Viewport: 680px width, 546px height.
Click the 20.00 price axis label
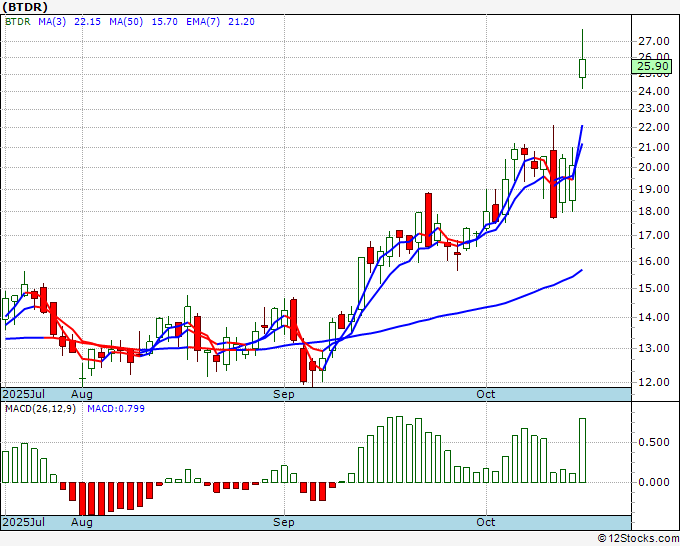(654, 167)
